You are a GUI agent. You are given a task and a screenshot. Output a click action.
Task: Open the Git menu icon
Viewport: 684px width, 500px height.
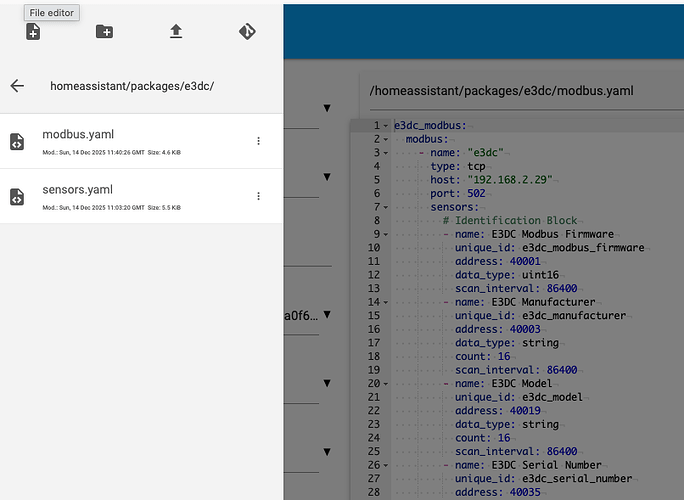click(247, 32)
